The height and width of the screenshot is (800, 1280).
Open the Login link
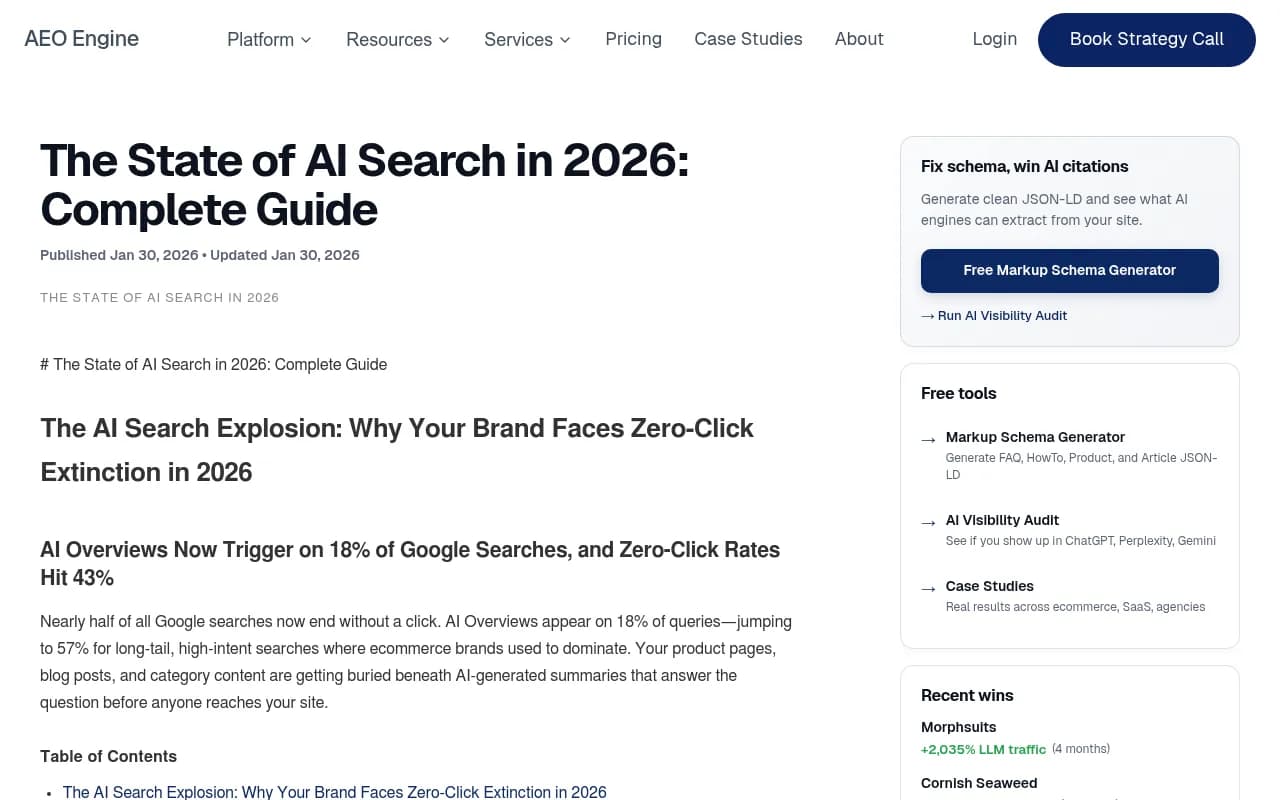994,39
